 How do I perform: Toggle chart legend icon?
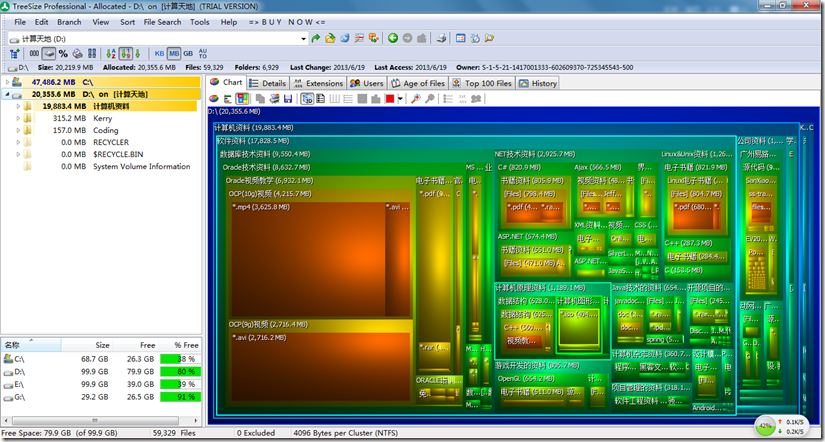(x=320, y=98)
